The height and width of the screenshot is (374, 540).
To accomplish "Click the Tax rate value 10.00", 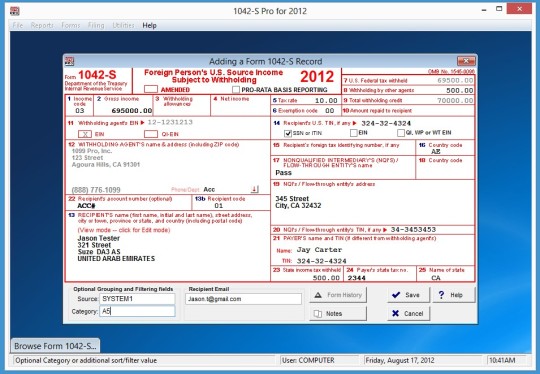I will point(326,101).
